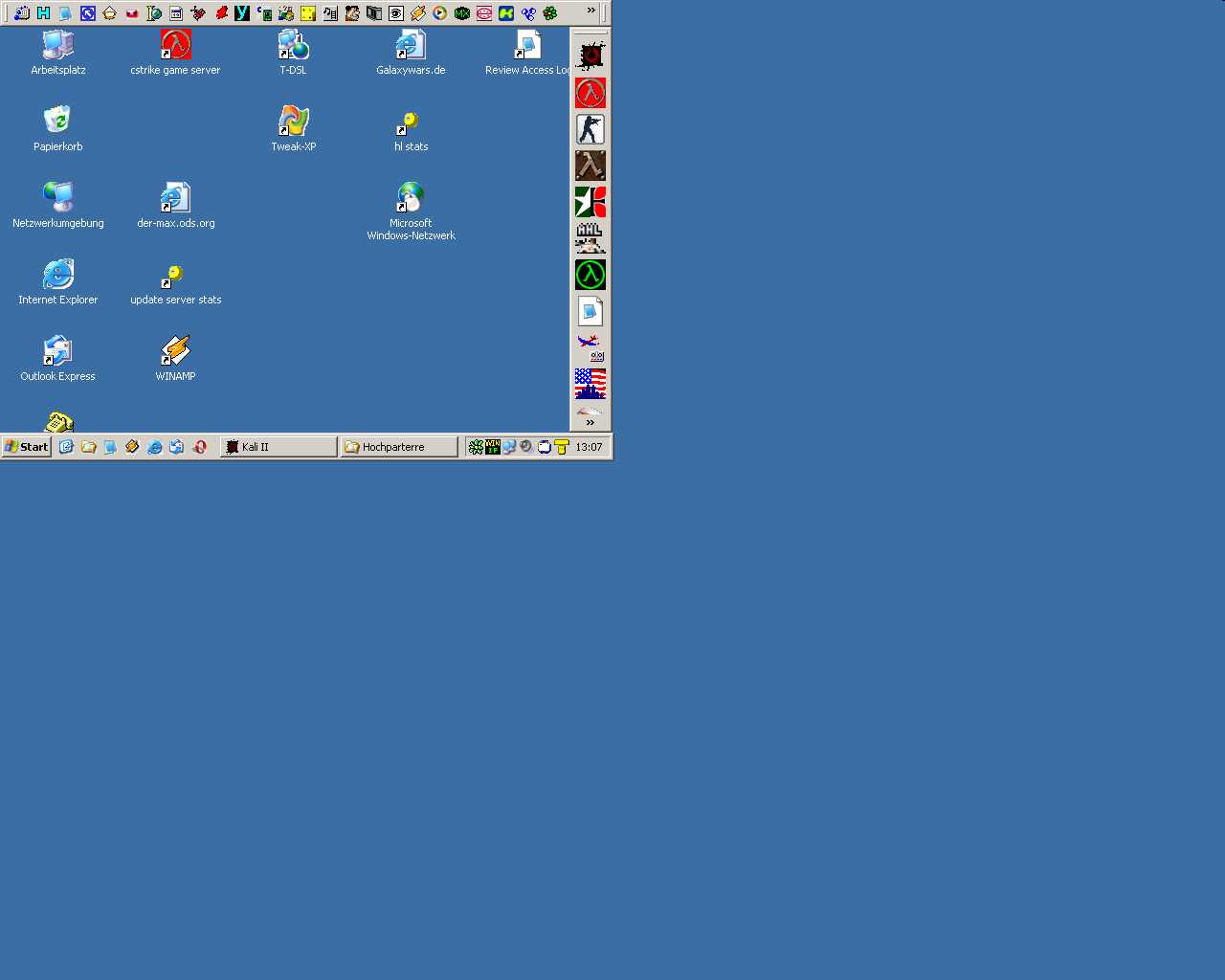Launch Opera from the quick launch bar

[x=200, y=446]
